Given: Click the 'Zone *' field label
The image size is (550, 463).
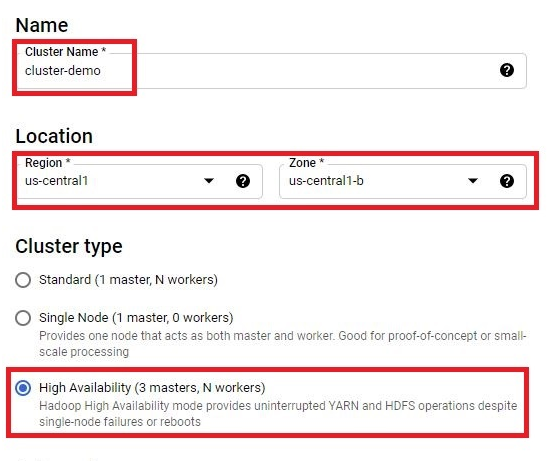Looking at the screenshot, I should tap(306, 163).
